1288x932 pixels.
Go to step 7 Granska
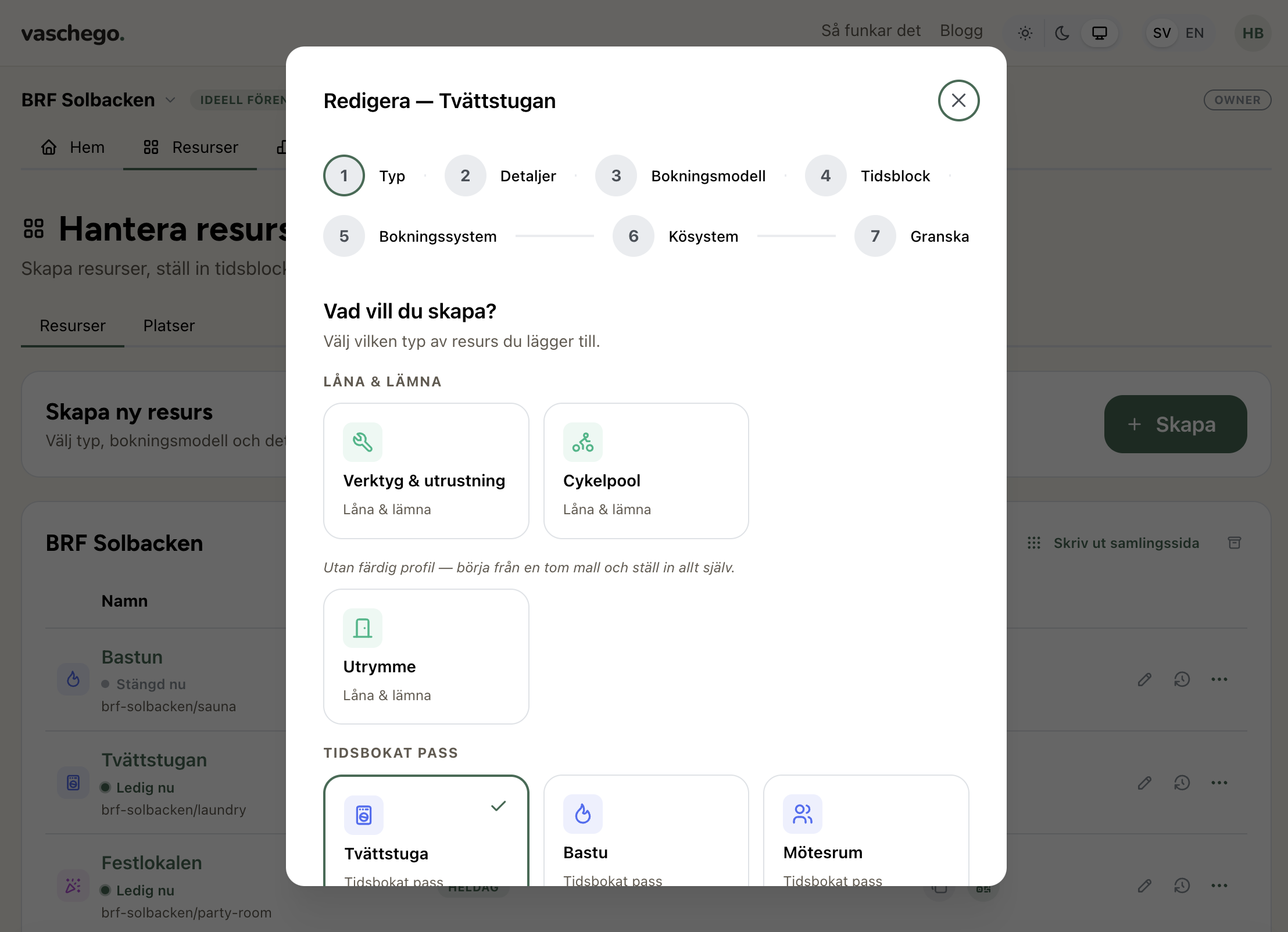(912, 236)
